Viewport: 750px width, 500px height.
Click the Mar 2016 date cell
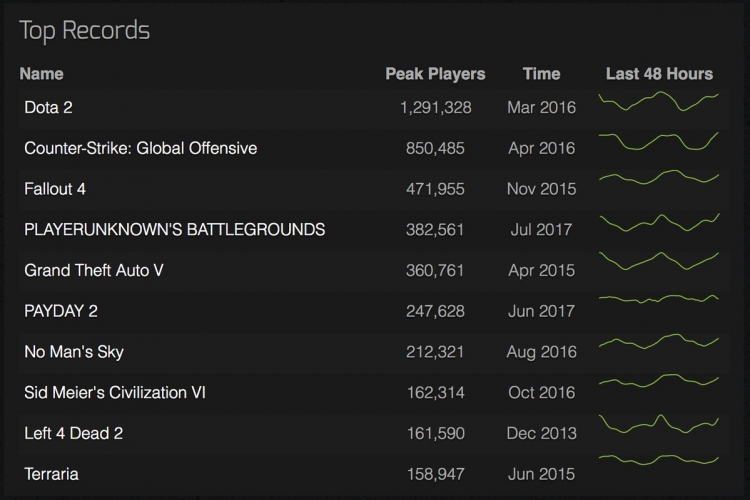point(541,107)
